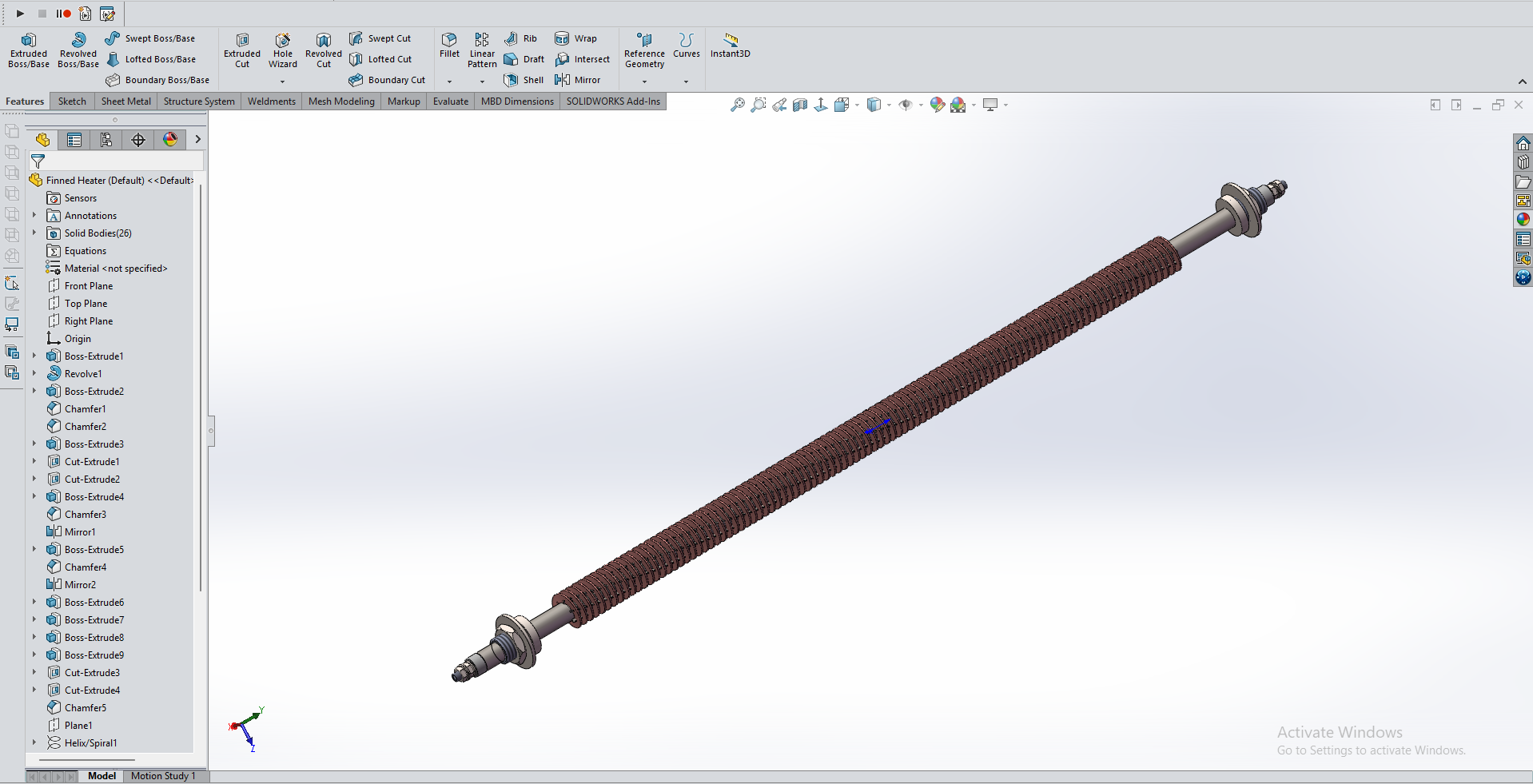
Task: Open the FeatureManager Design Tree tab
Action: pos(42,140)
